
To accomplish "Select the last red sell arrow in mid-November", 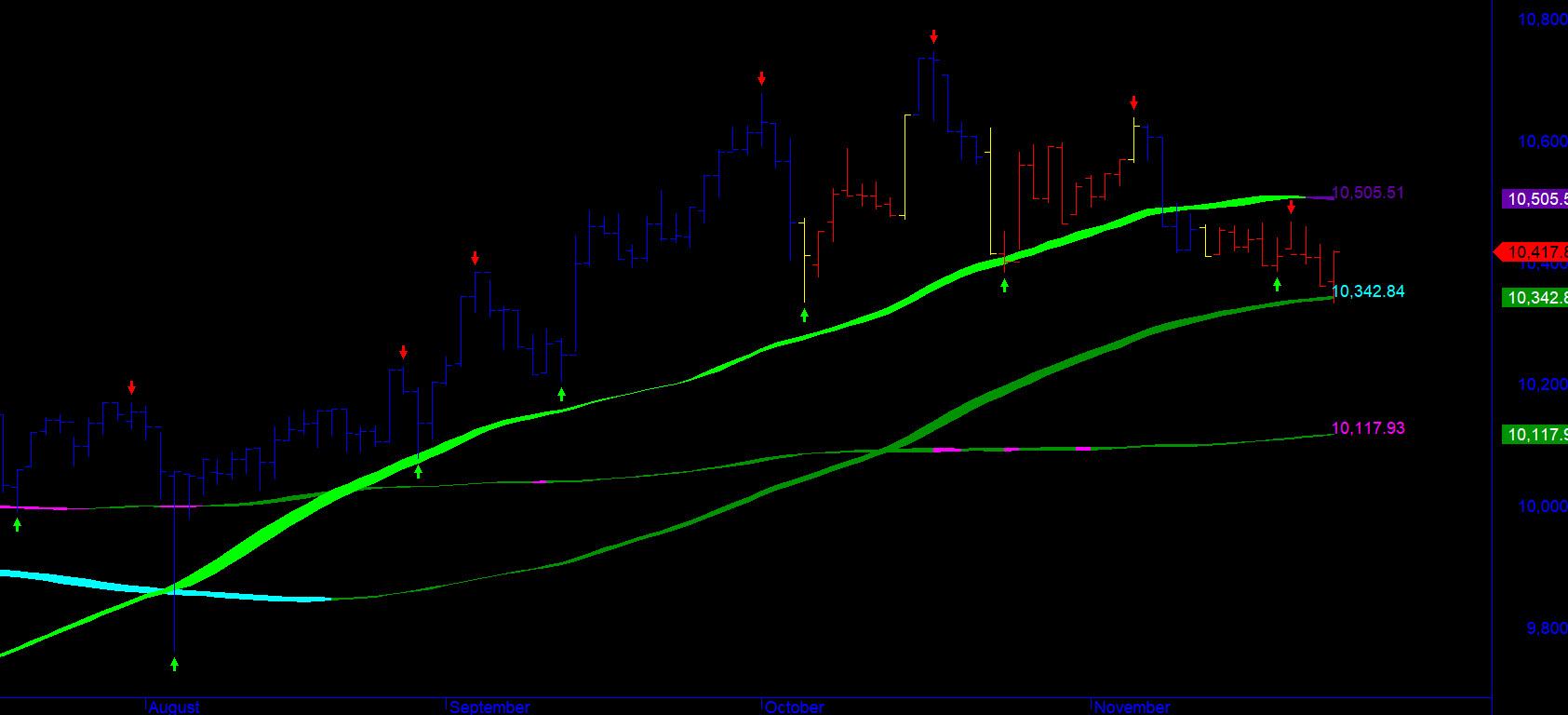I will (1291, 207).
